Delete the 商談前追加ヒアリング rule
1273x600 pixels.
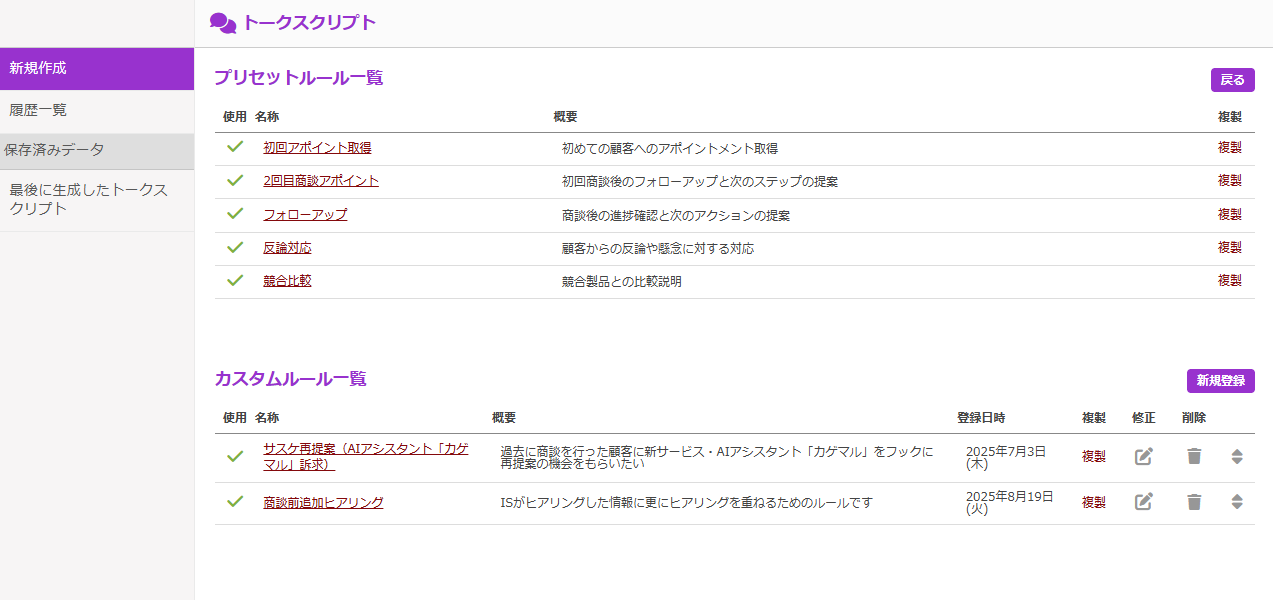tap(1194, 502)
